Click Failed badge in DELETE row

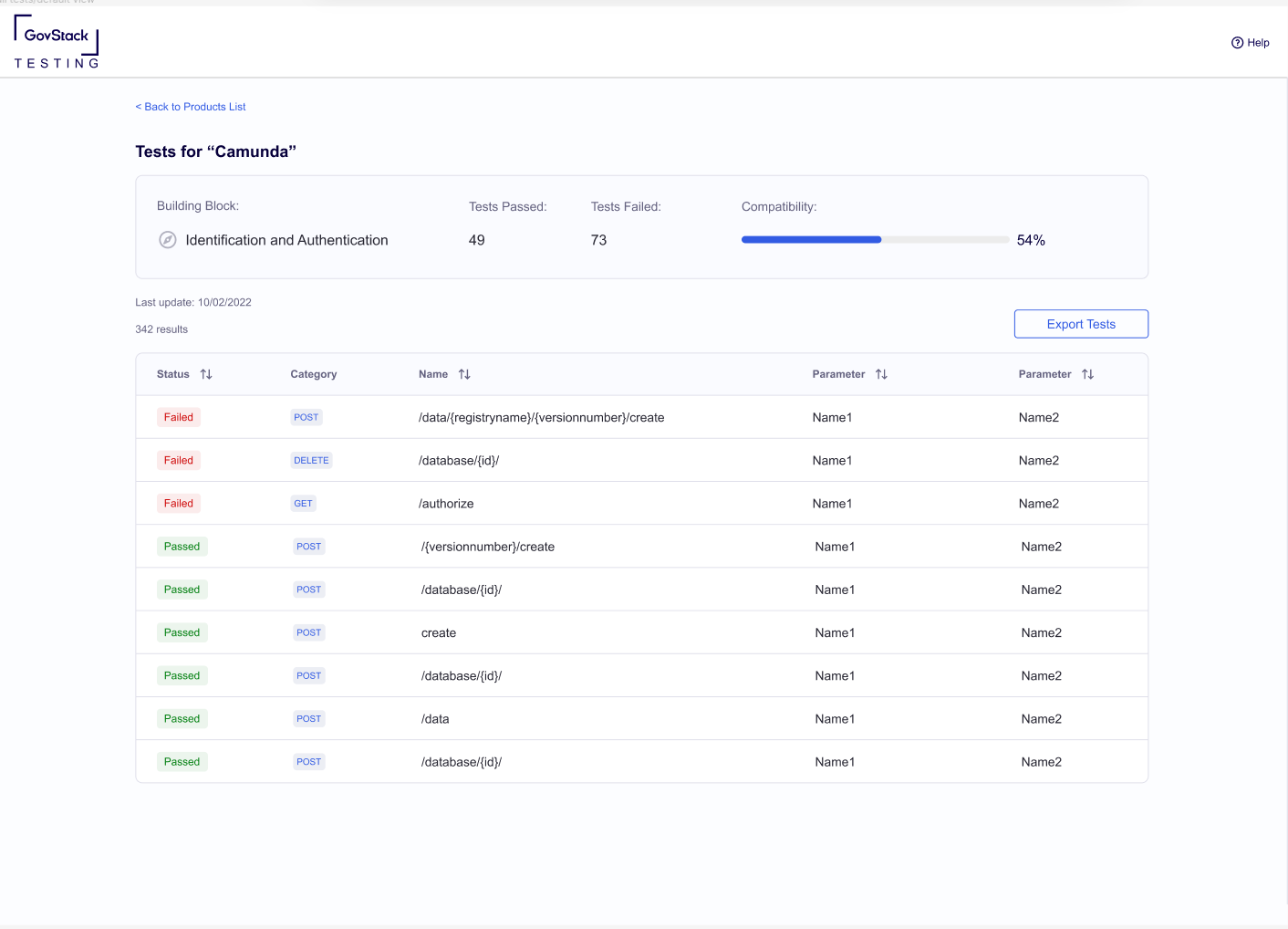pos(179,460)
